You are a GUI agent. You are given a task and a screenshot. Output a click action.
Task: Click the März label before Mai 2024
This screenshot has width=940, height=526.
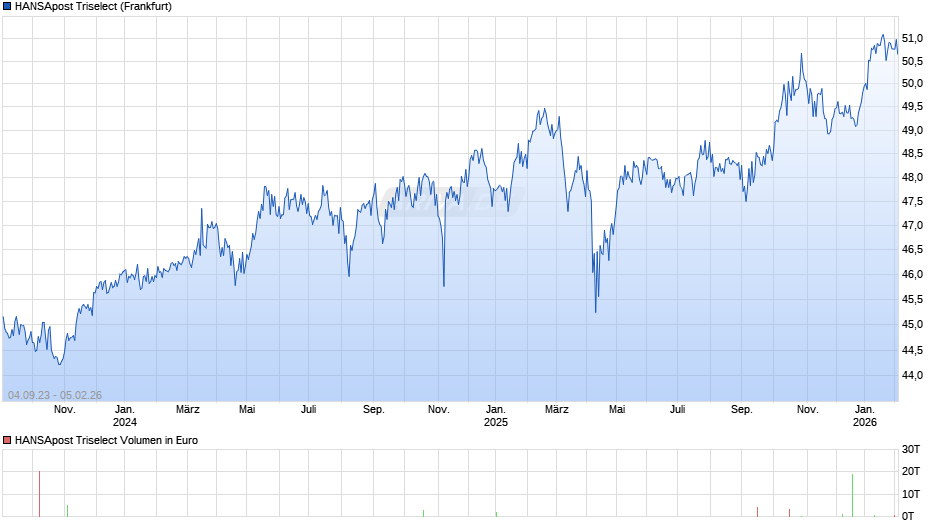click(188, 410)
